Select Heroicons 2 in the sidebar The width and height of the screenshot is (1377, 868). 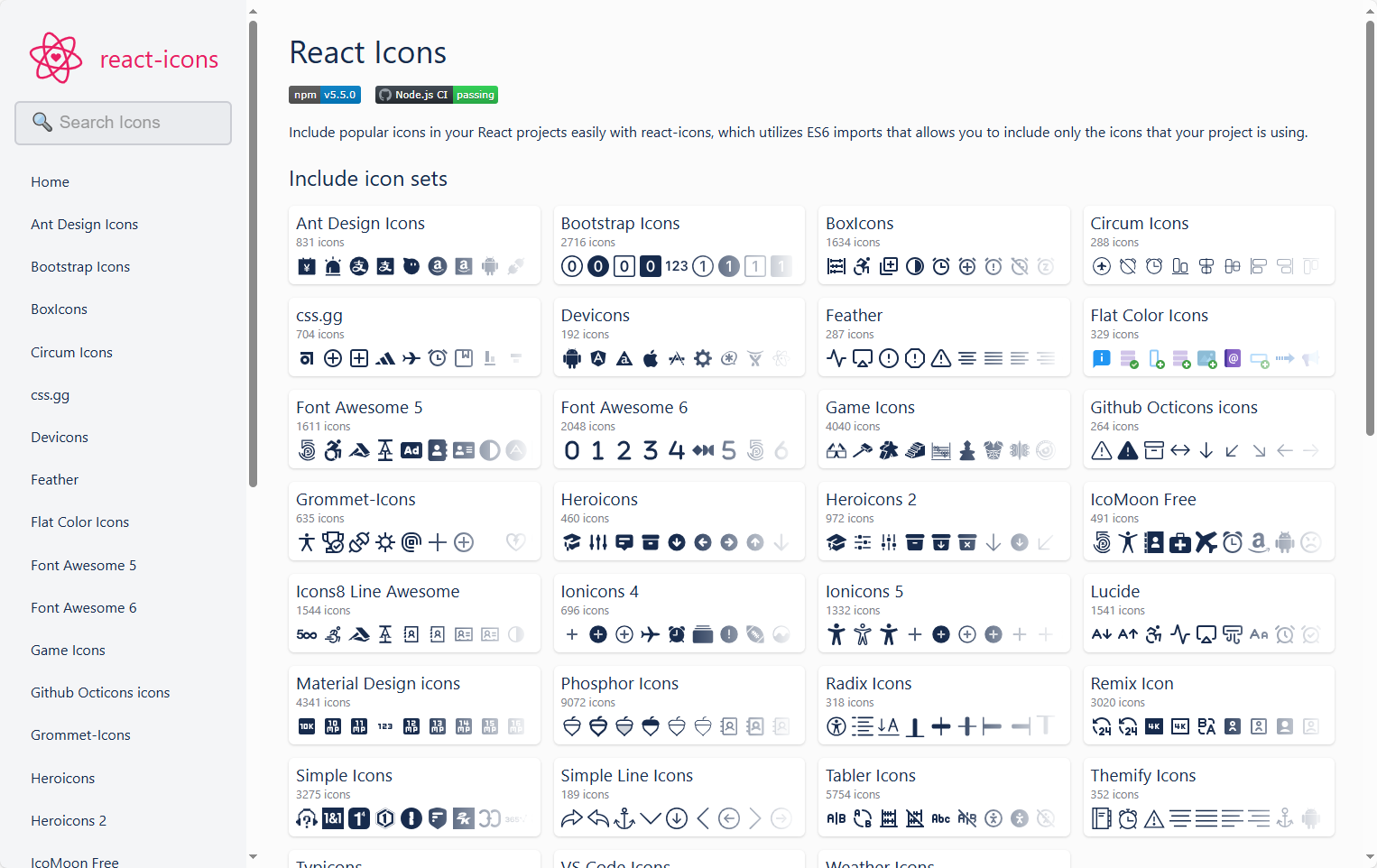click(x=69, y=820)
